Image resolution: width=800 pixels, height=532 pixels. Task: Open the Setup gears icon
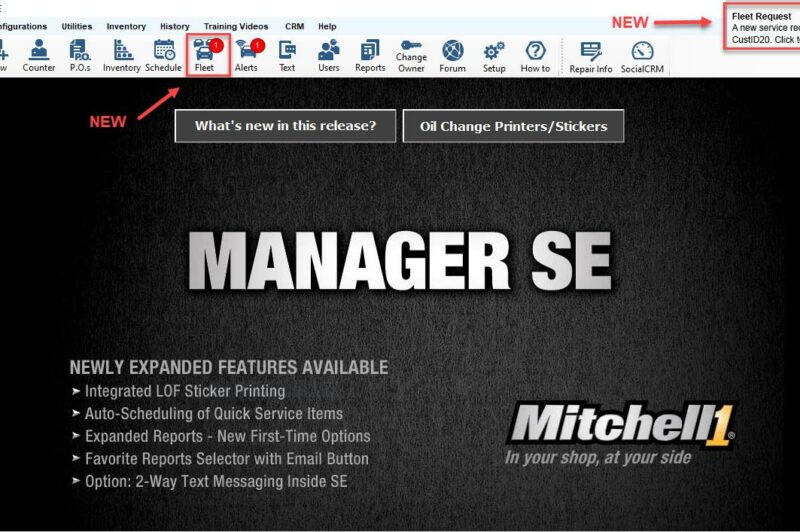[494, 56]
